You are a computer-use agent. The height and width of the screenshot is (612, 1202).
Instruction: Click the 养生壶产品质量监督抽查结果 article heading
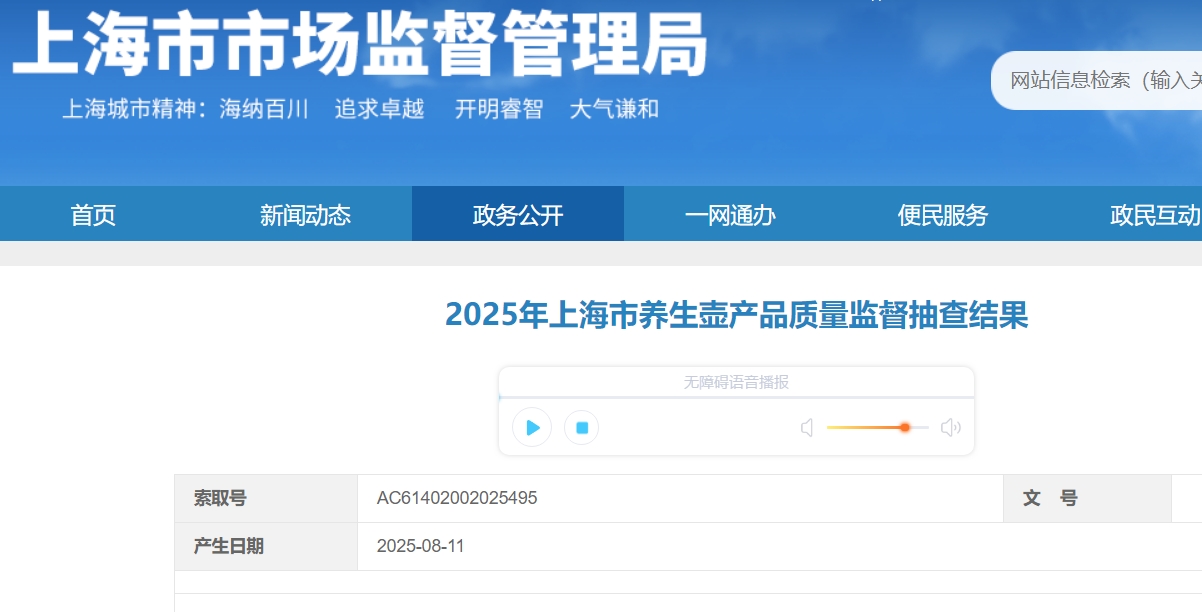coord(736,315)
